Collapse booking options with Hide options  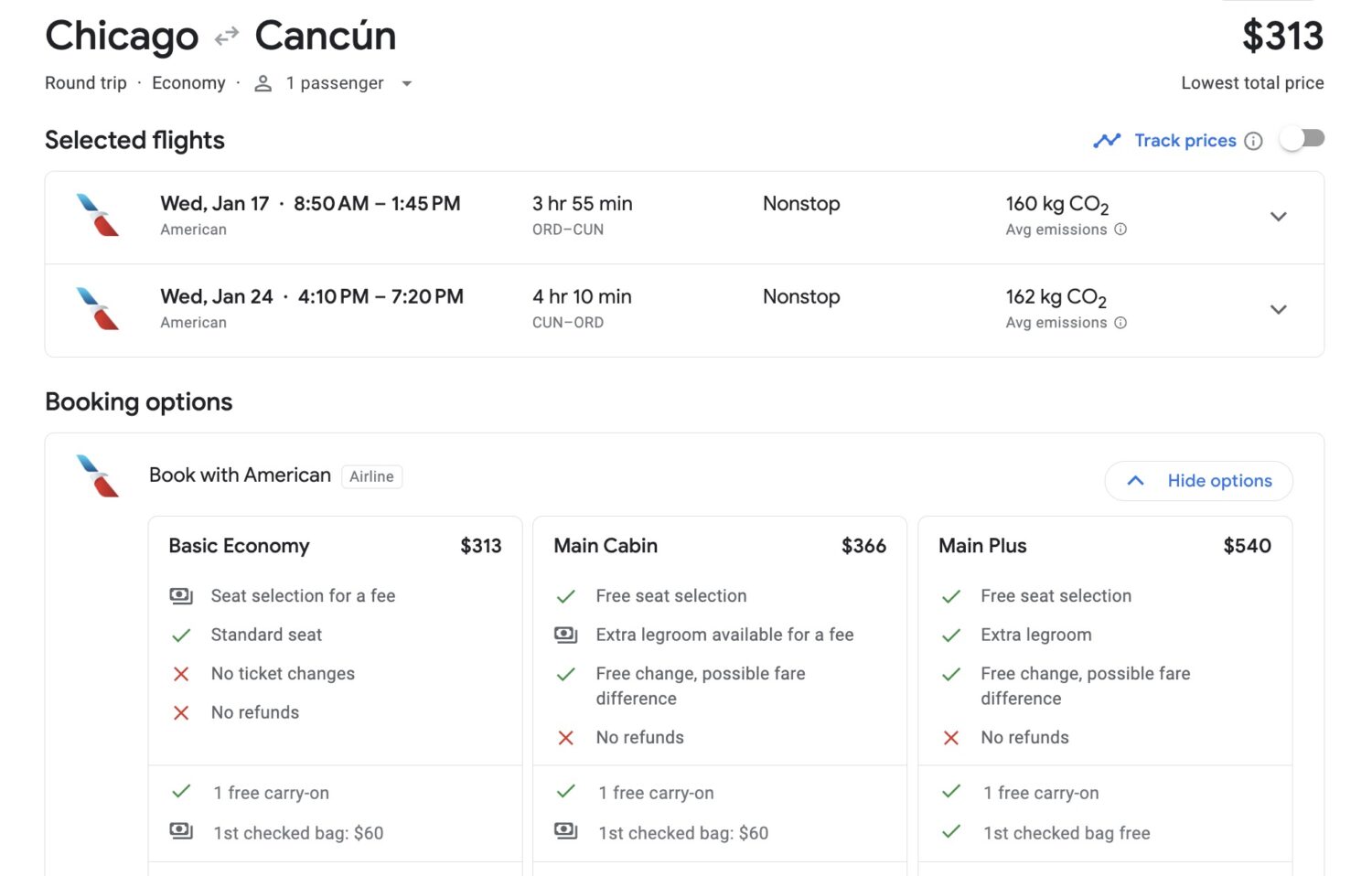point(1198,480)
